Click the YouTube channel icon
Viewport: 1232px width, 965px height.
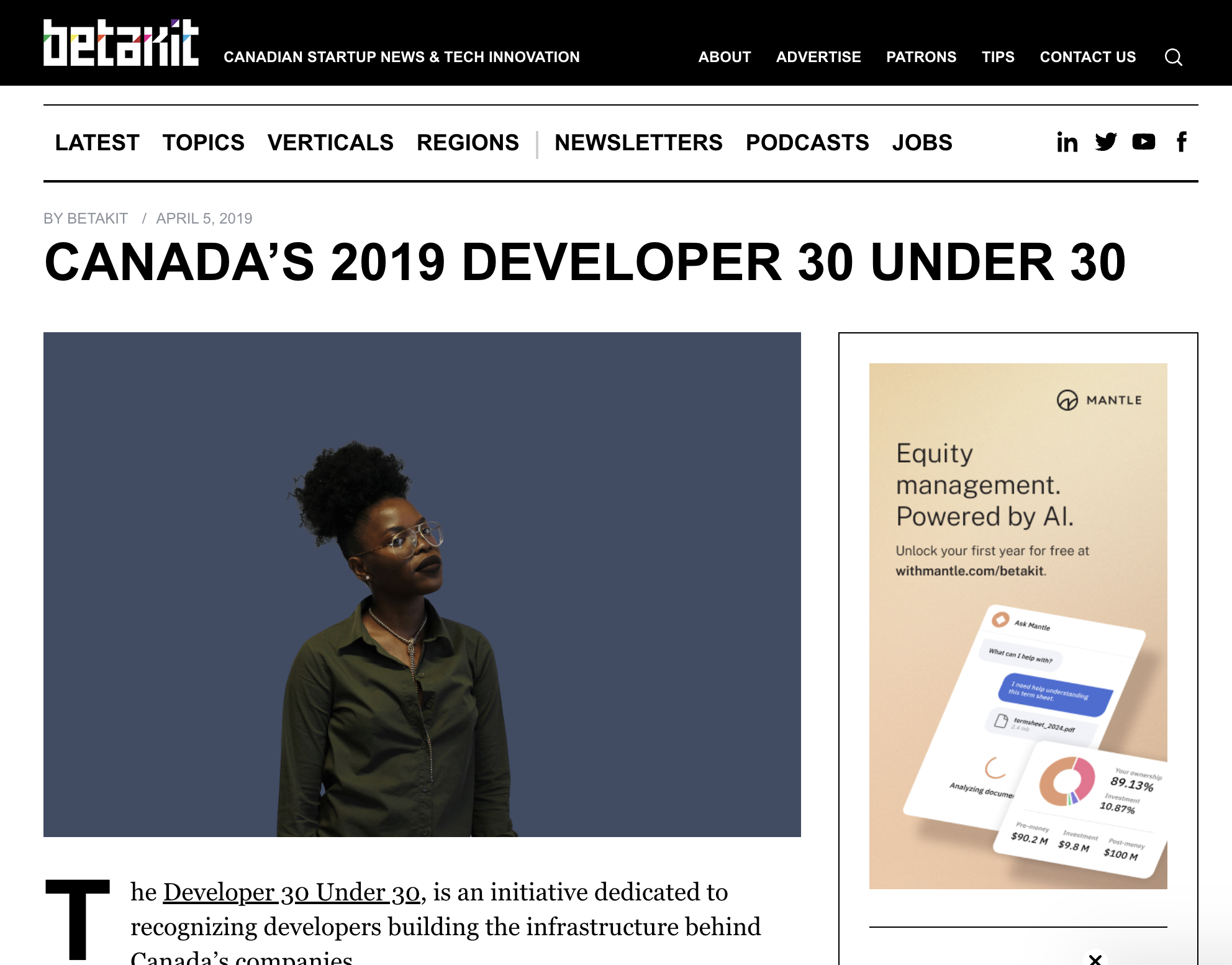click(x=1143, y=142)
